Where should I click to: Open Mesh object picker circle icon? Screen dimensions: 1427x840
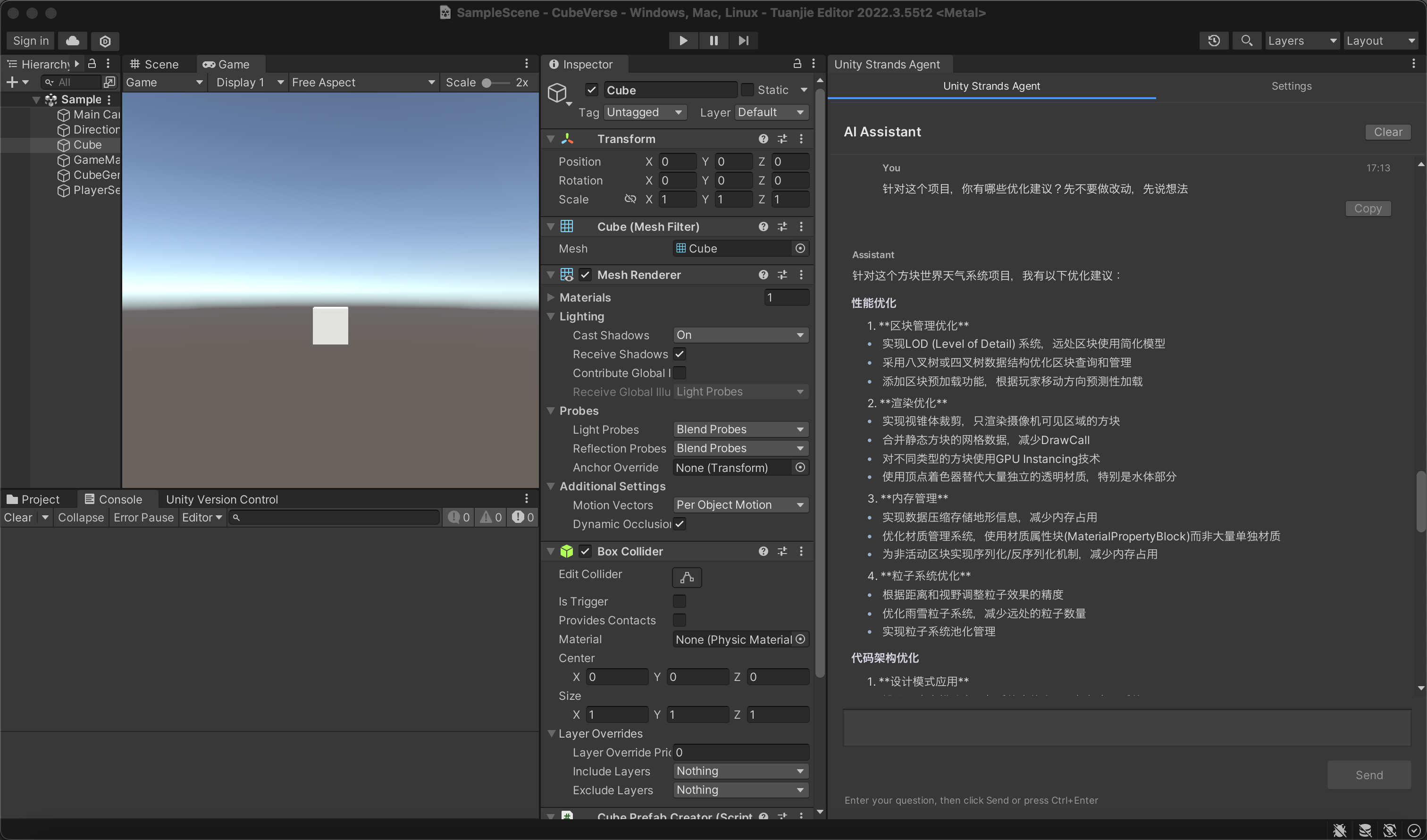point(799,248)
